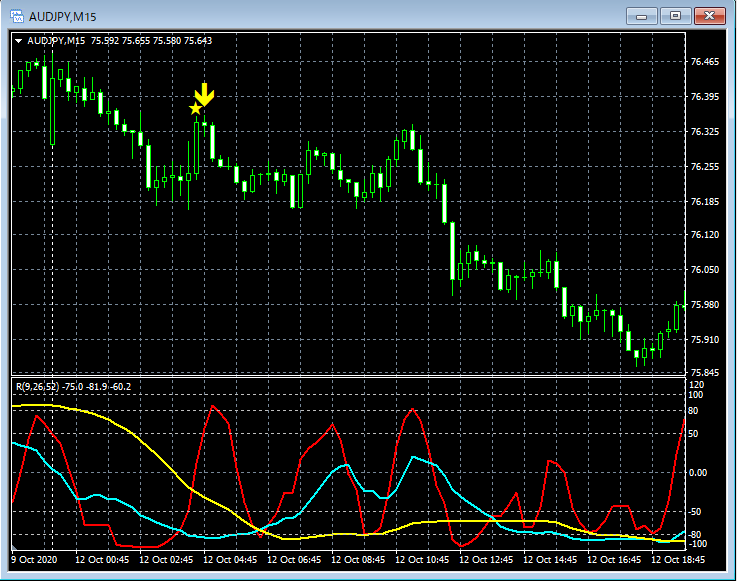
Task: Click the 12 Oct 18:45 time label
Action: click(x=678, y=559)
